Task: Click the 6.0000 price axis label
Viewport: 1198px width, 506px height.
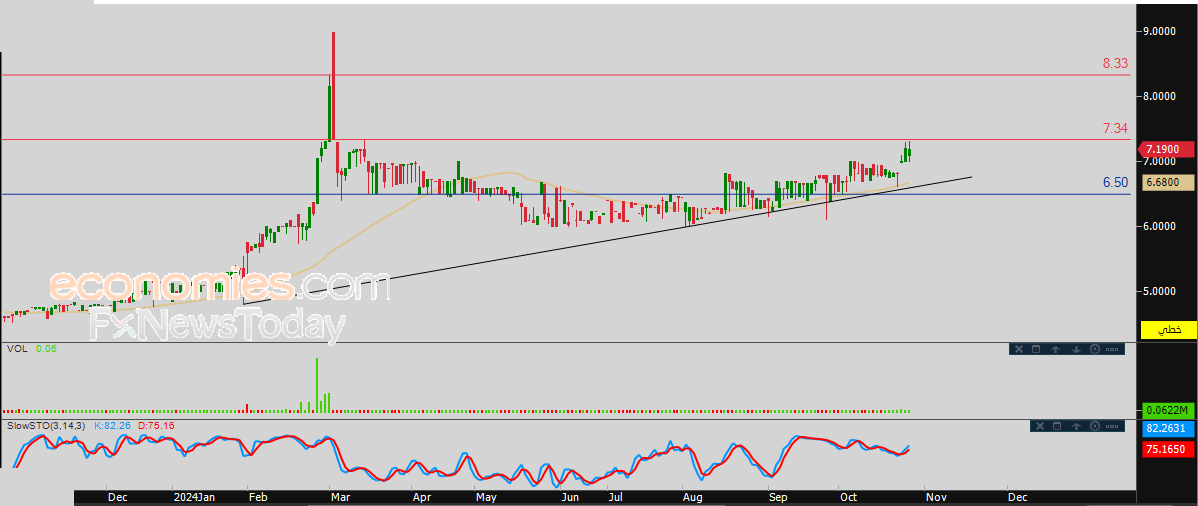Action: [1158, 226]
